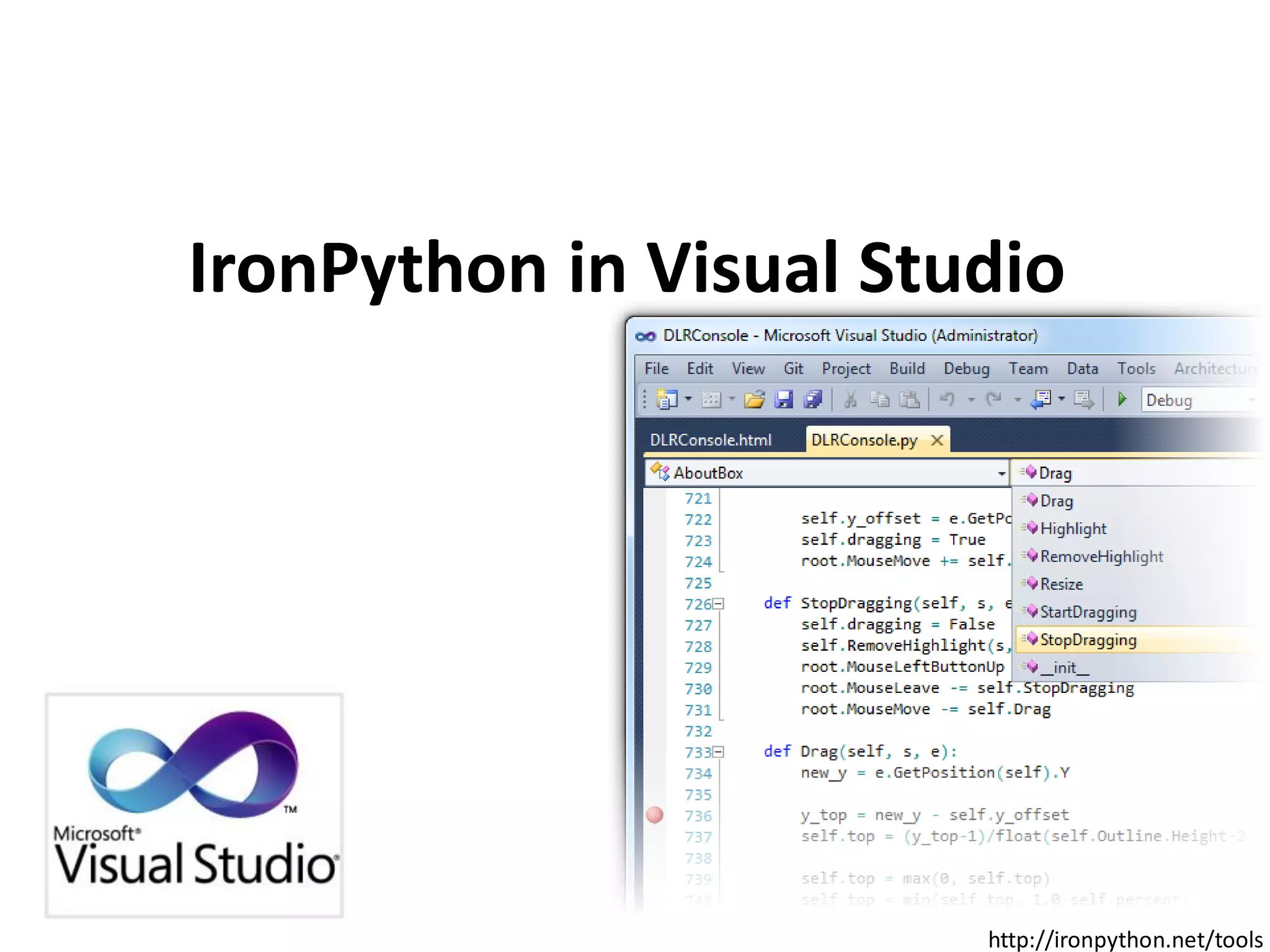Screen dimensions: 1270x952
Task: Open the Debug configuration combo box
Action: pyautogui.click(x=1201, y=400)
